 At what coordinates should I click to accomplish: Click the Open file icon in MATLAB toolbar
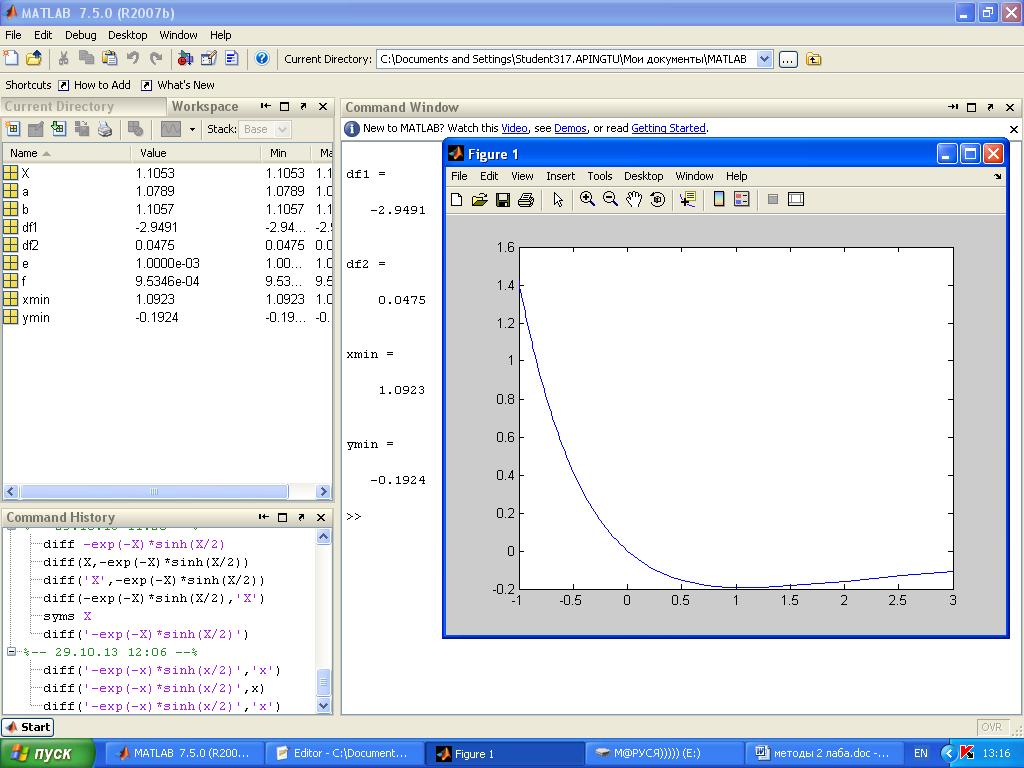34,59
